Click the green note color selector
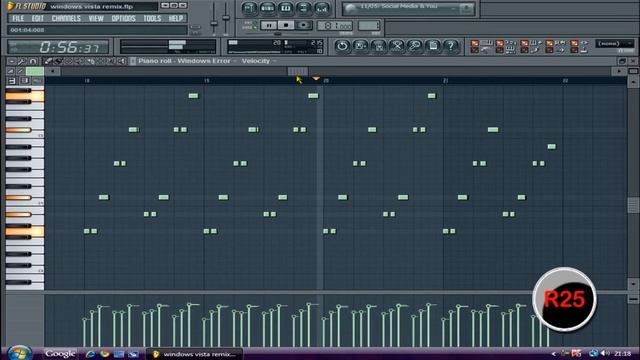640x360 pixels. [35, 71]
